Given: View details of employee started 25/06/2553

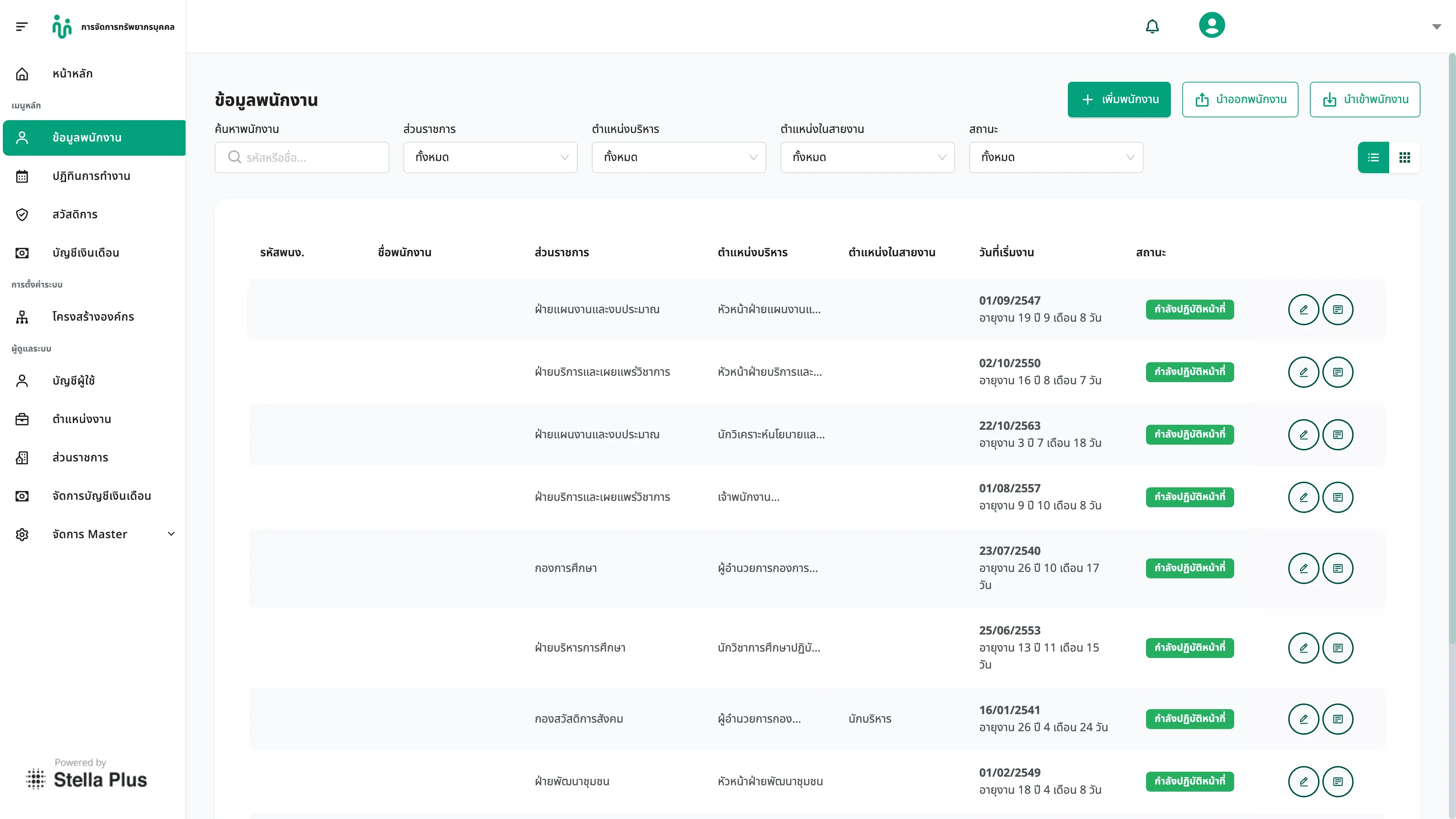Looking at the screenshot, I should coord(1338,648).
